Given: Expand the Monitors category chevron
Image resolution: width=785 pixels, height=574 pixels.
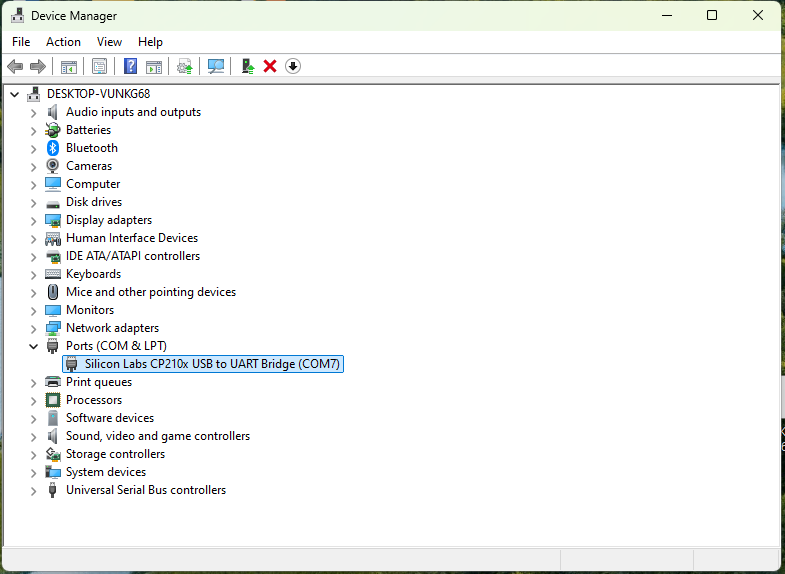Looking at the screenshot, I should point(34,311).
